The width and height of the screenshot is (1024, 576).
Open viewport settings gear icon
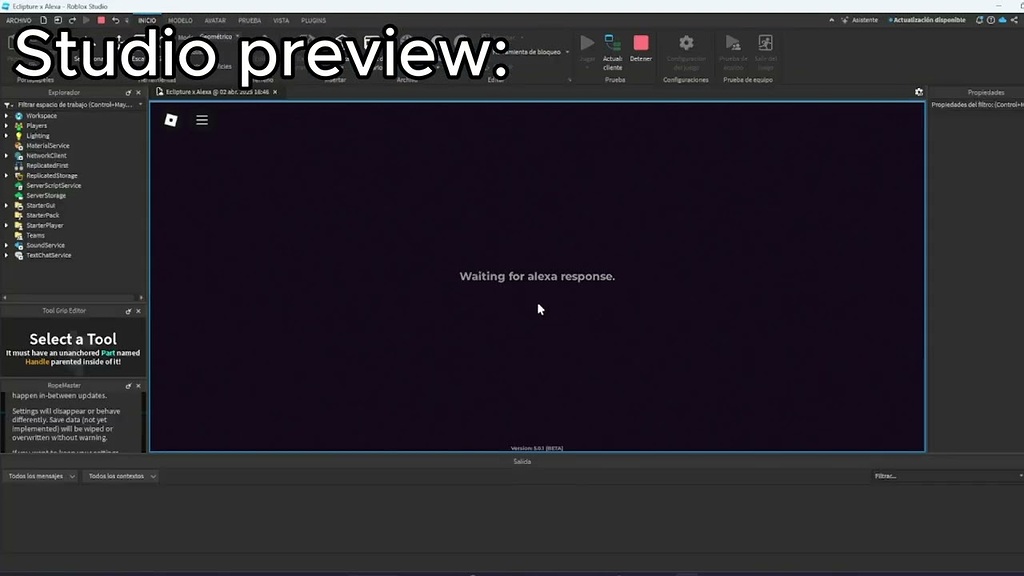pyautogui.click(x=919, y=92)
